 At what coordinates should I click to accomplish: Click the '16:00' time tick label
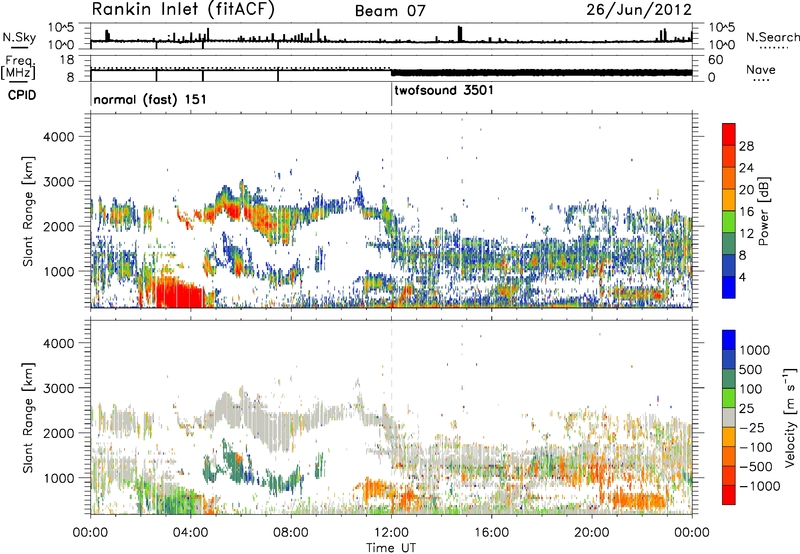[x=491, y=533]
